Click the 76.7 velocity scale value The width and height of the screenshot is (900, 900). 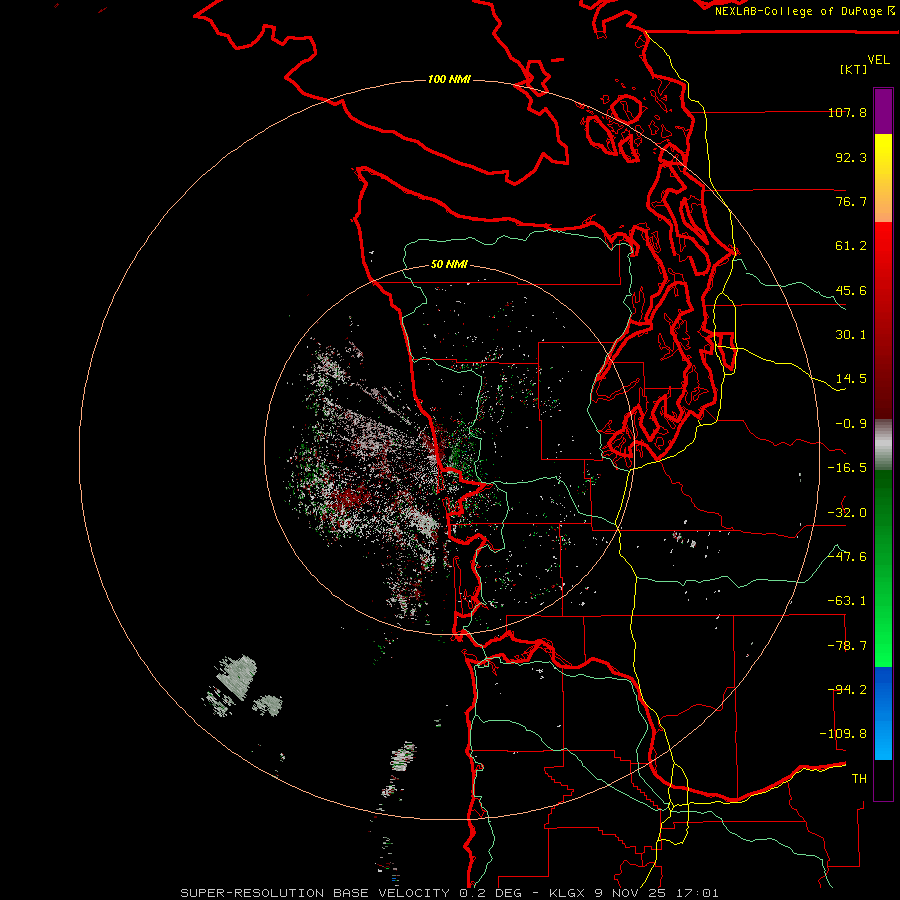click(851, 201)
